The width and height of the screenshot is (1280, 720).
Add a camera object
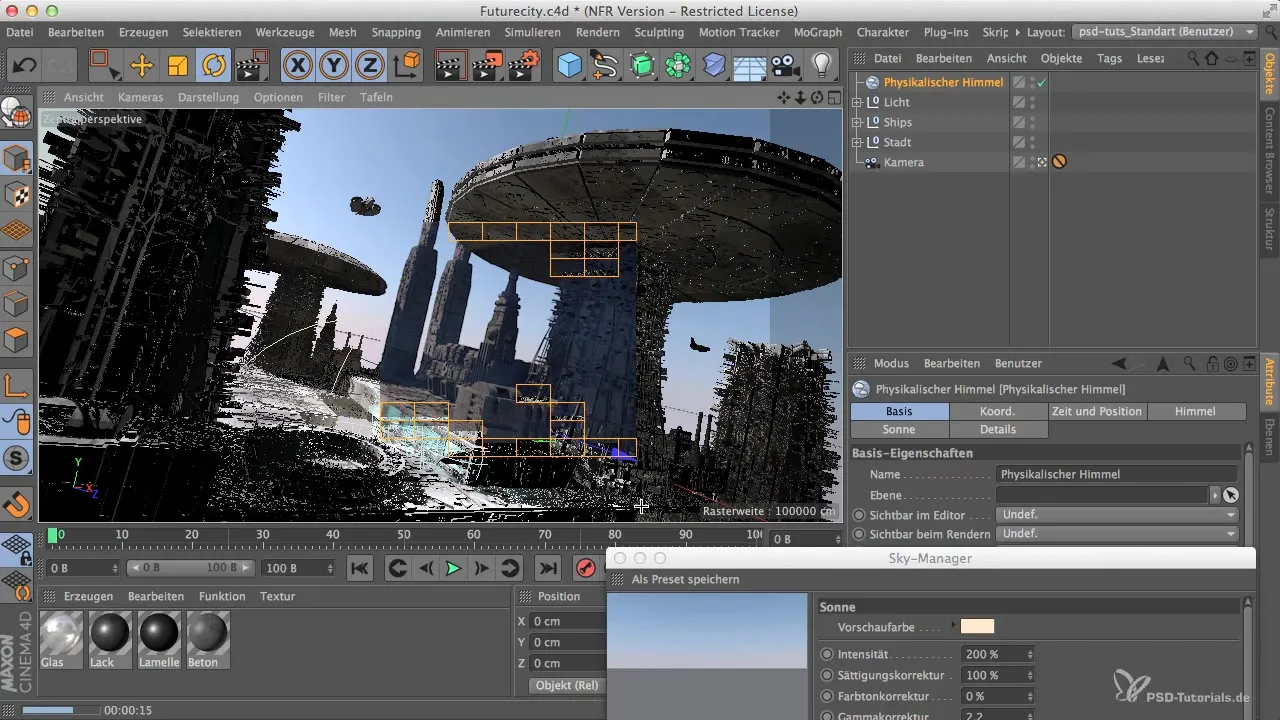pos(786,66)
